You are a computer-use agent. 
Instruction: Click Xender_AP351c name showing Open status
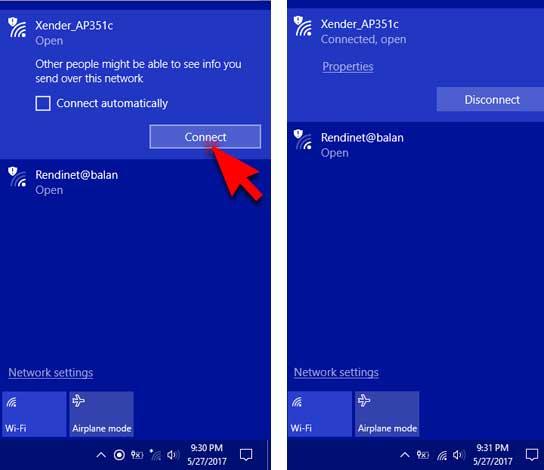point(74,26)
